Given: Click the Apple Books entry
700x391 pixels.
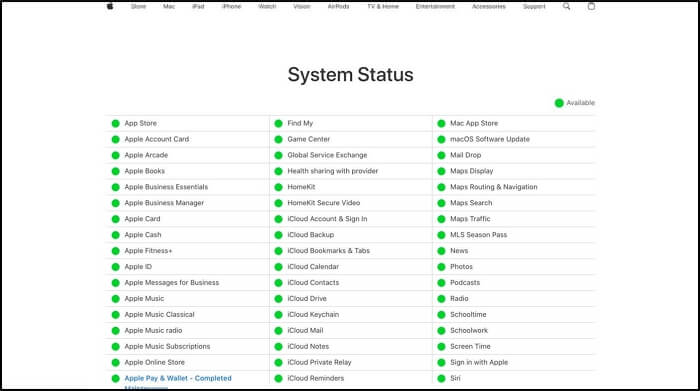Looking at the screenshot, I should [x=145, y=171].
